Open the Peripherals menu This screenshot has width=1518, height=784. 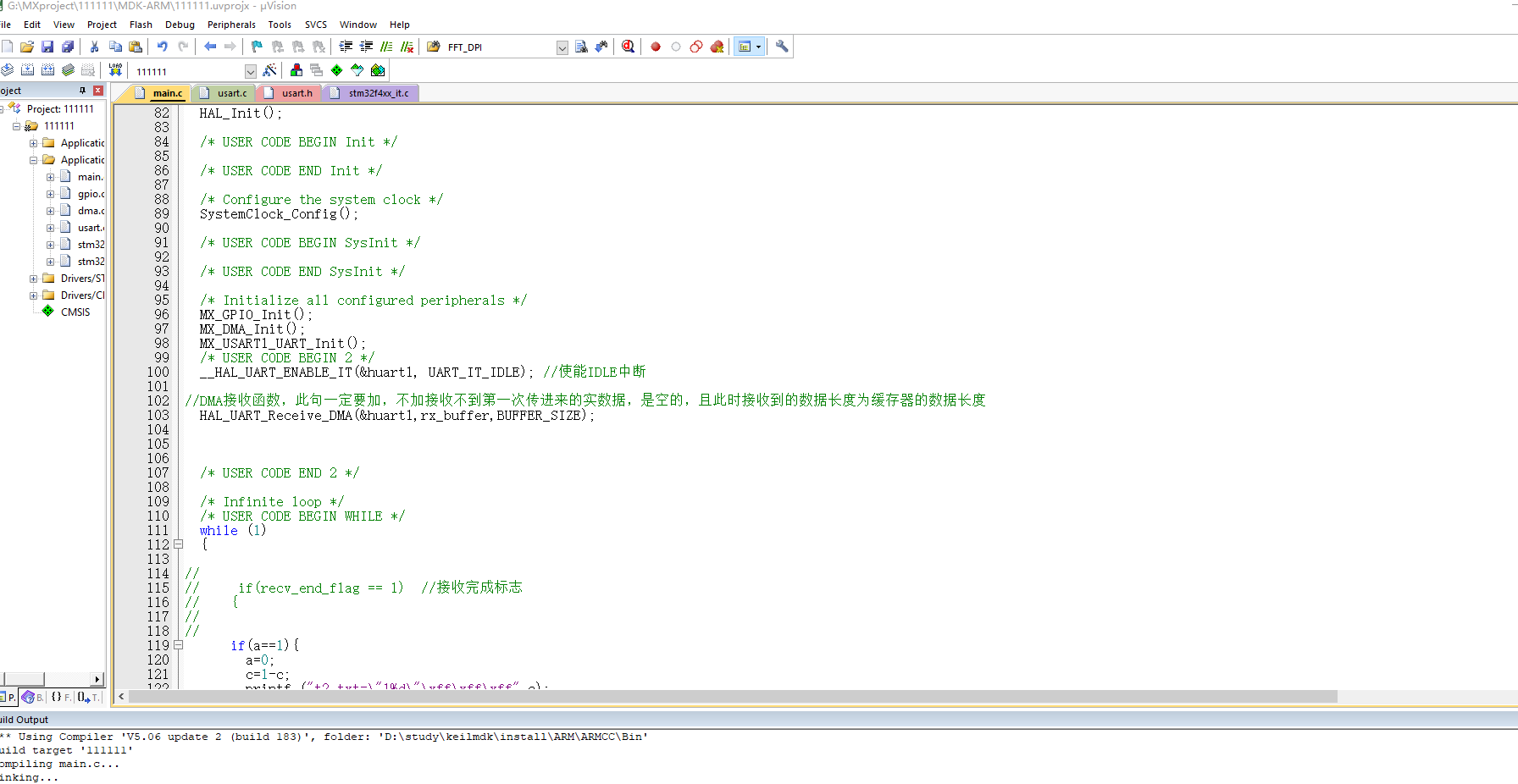(x=231, y=24)
